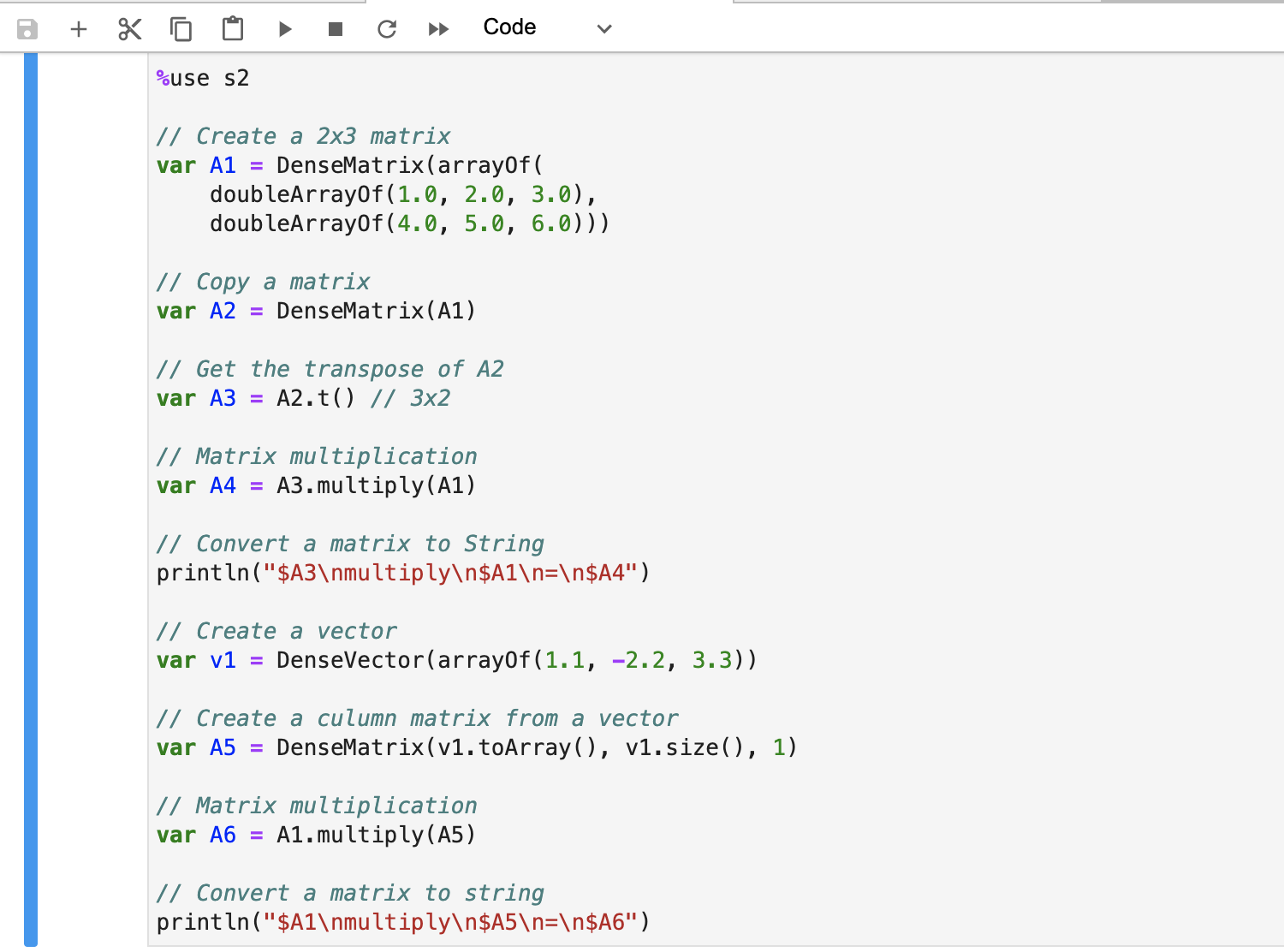Insert a new cell with the plus icon
This screenshot has height=952, width=1284.
(x=79, y=29)
